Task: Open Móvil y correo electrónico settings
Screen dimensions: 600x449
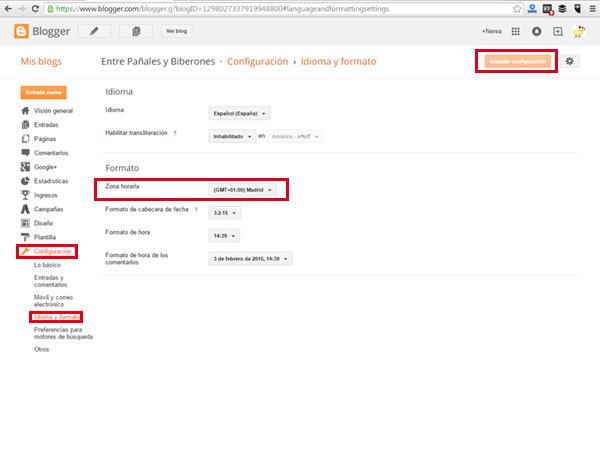Action: coord(53,301)
